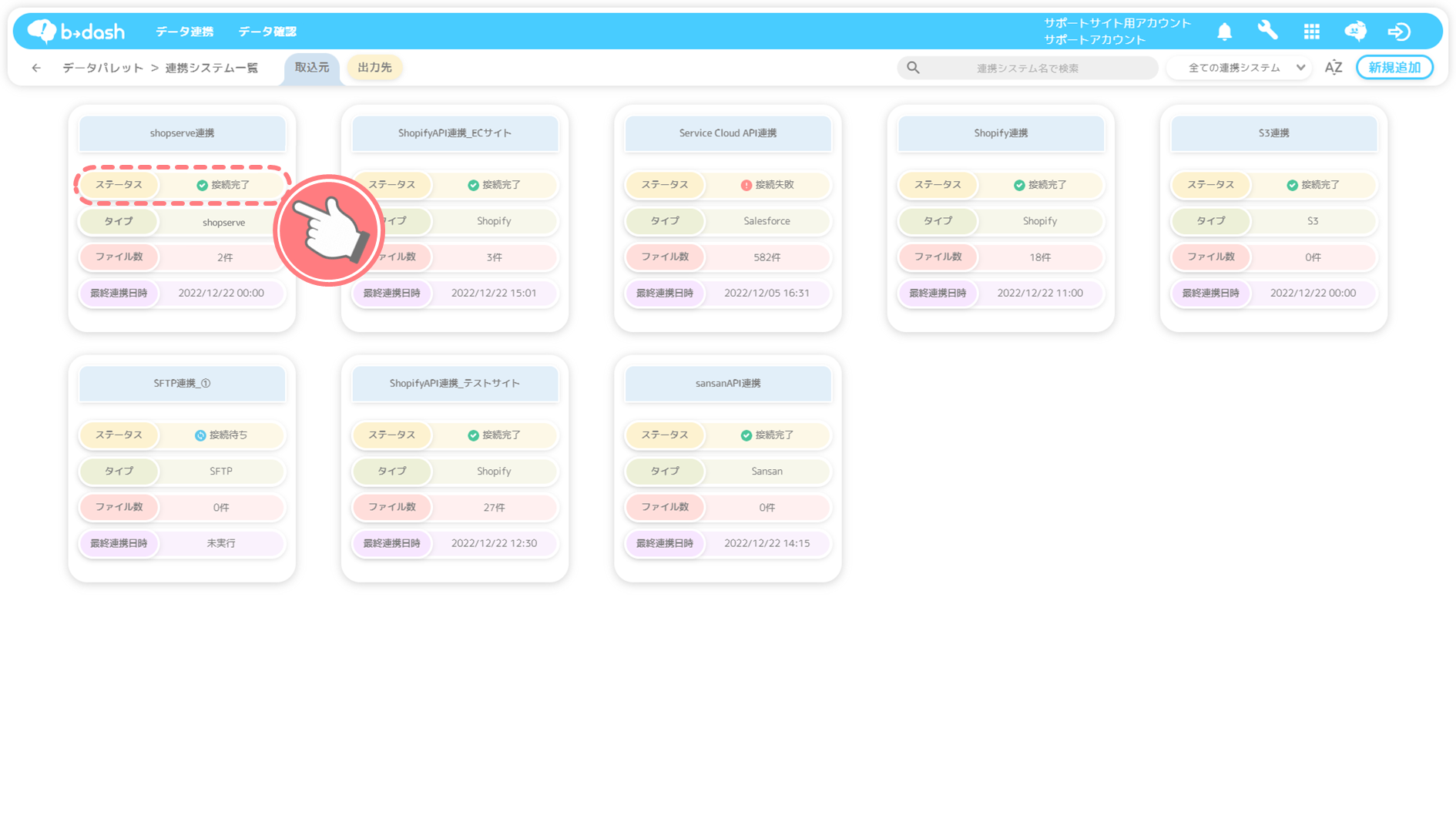Click the 582件 file count
Screen dimensions: 1456x819
767,257
